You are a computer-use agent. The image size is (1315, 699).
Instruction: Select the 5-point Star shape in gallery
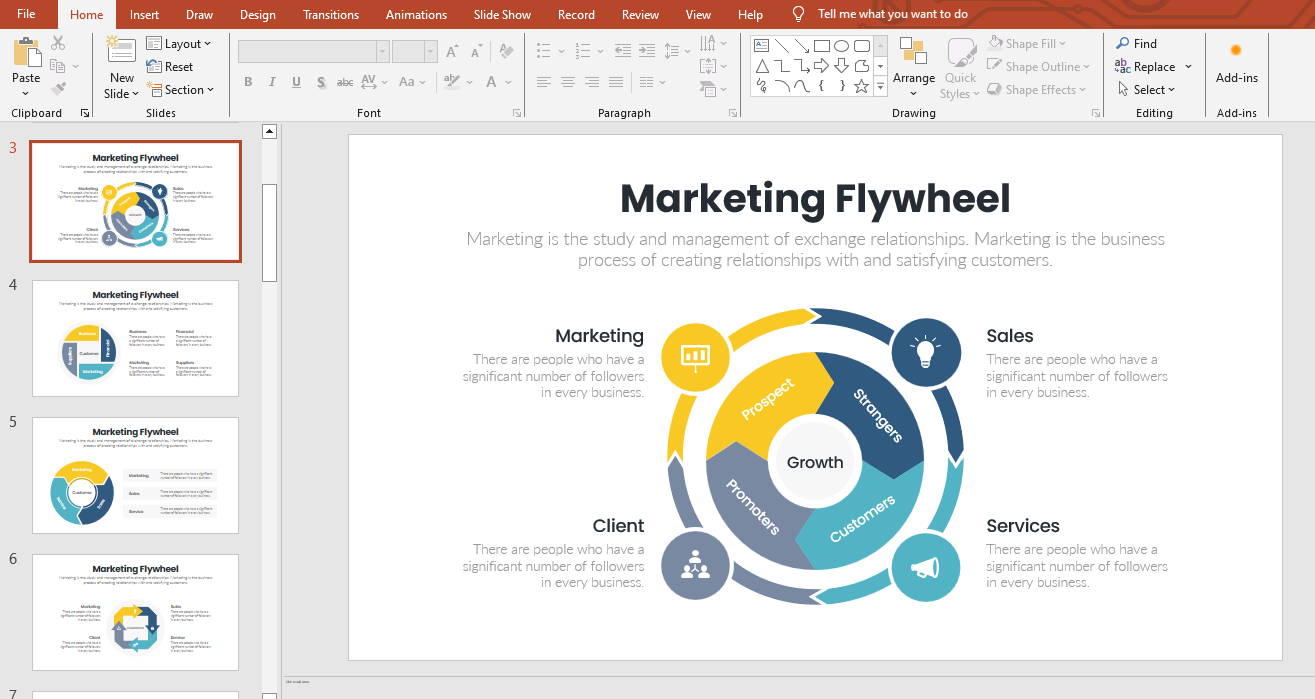862,87
